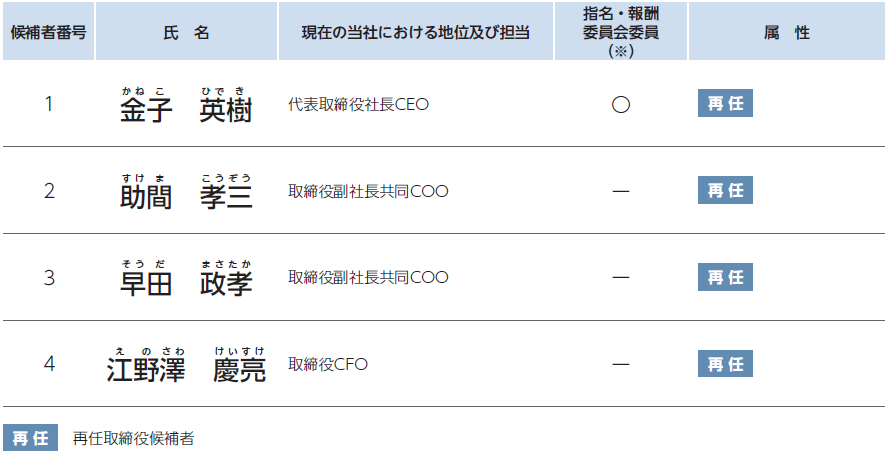Click the 再任取締役候補者 legend text

tap(134, 438)
